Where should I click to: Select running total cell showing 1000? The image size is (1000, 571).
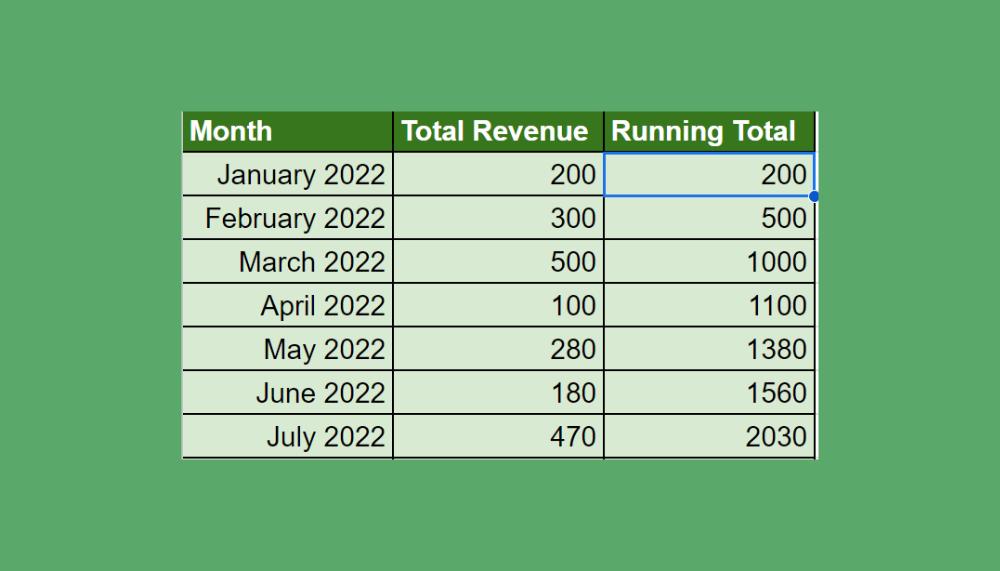709,262
